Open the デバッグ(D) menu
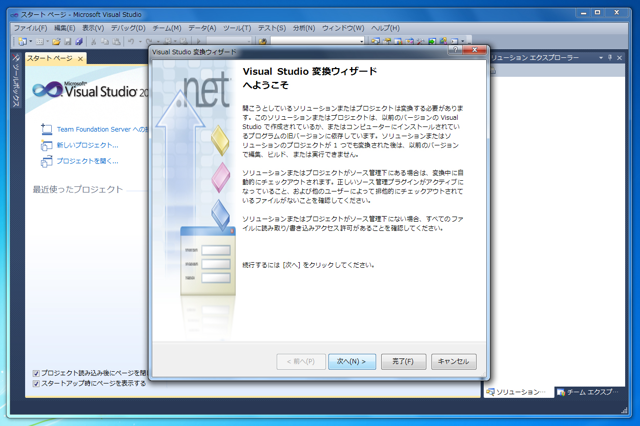This screenshot has height=426, width=640. 128,28
